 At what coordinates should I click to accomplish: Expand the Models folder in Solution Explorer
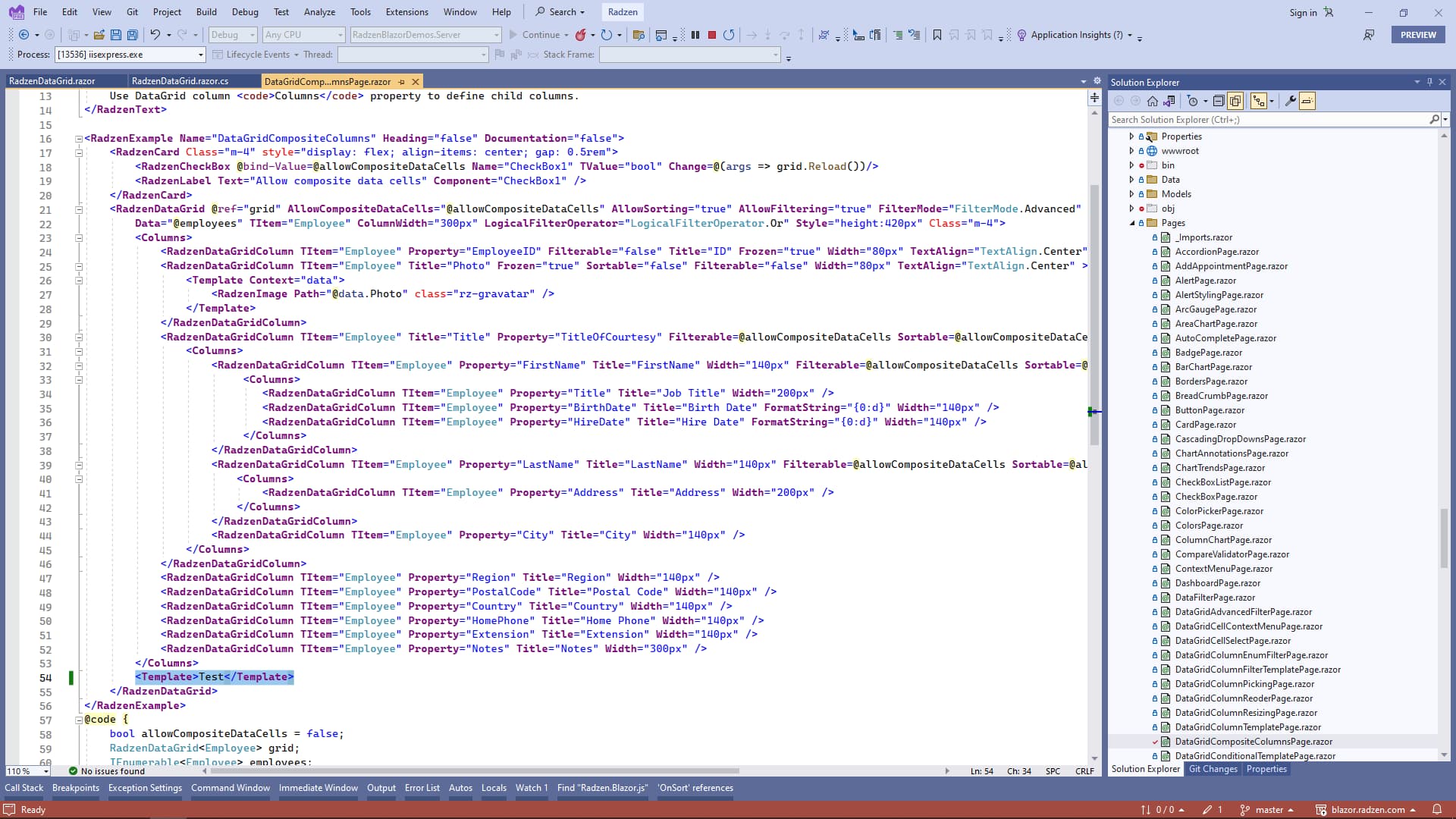(x=1131, y=194)
